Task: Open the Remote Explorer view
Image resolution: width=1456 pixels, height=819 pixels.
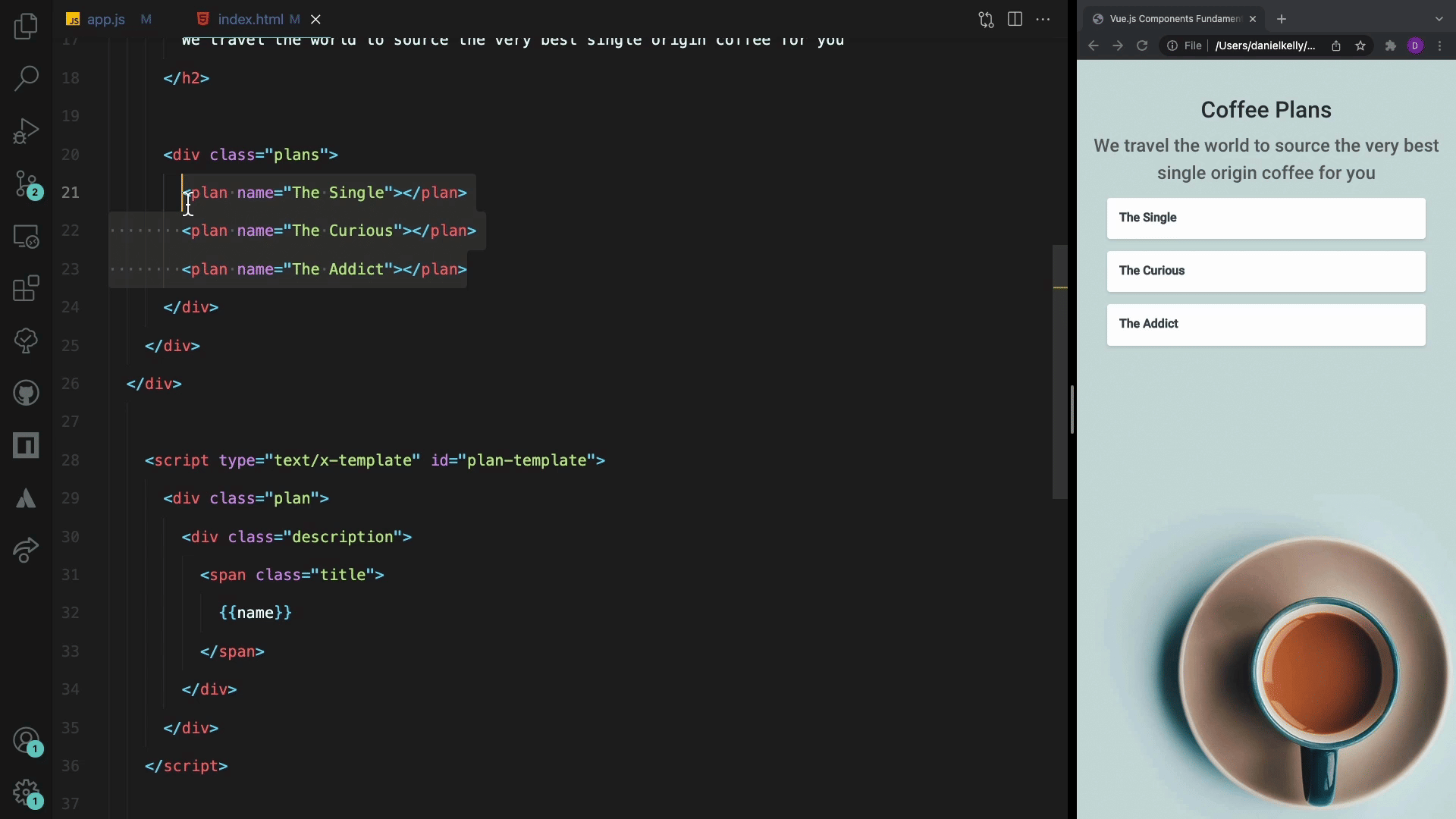Action: pyautogui.click(x=26, y=237)
